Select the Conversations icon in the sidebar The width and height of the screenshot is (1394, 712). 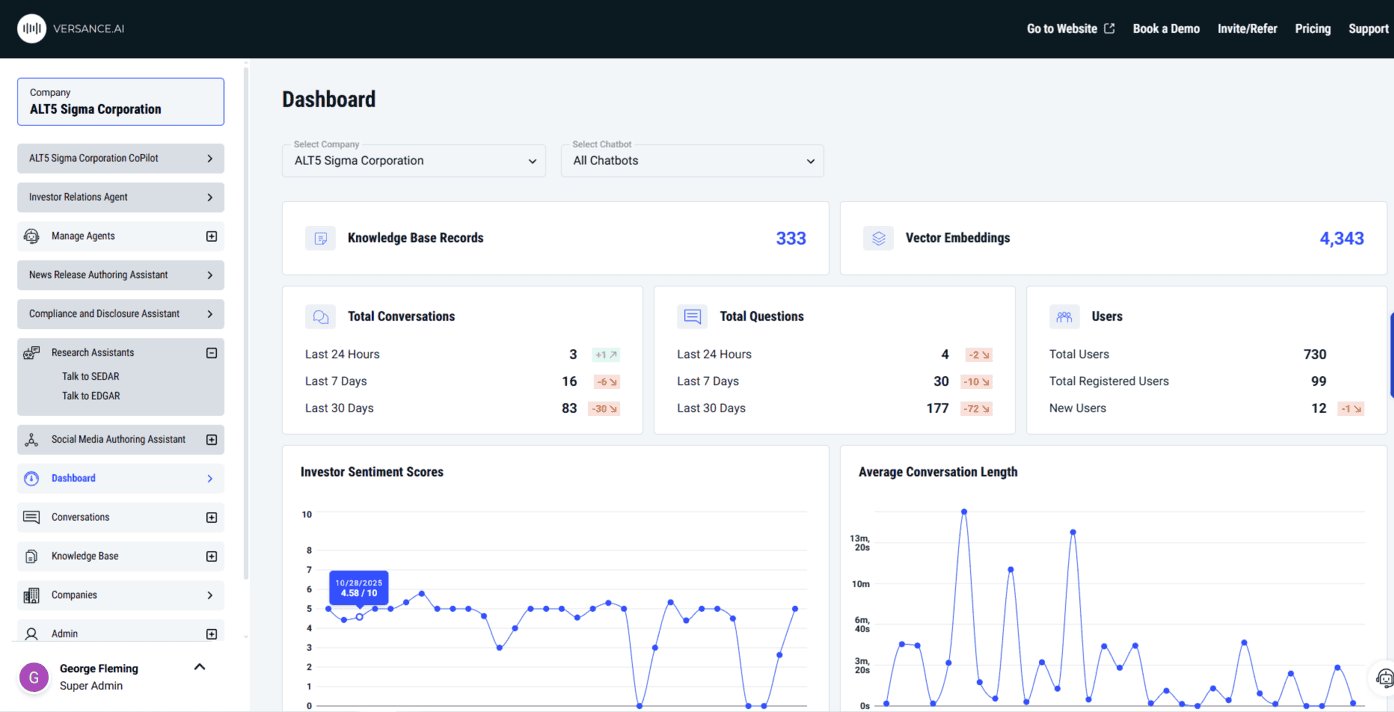pos(30,516)
